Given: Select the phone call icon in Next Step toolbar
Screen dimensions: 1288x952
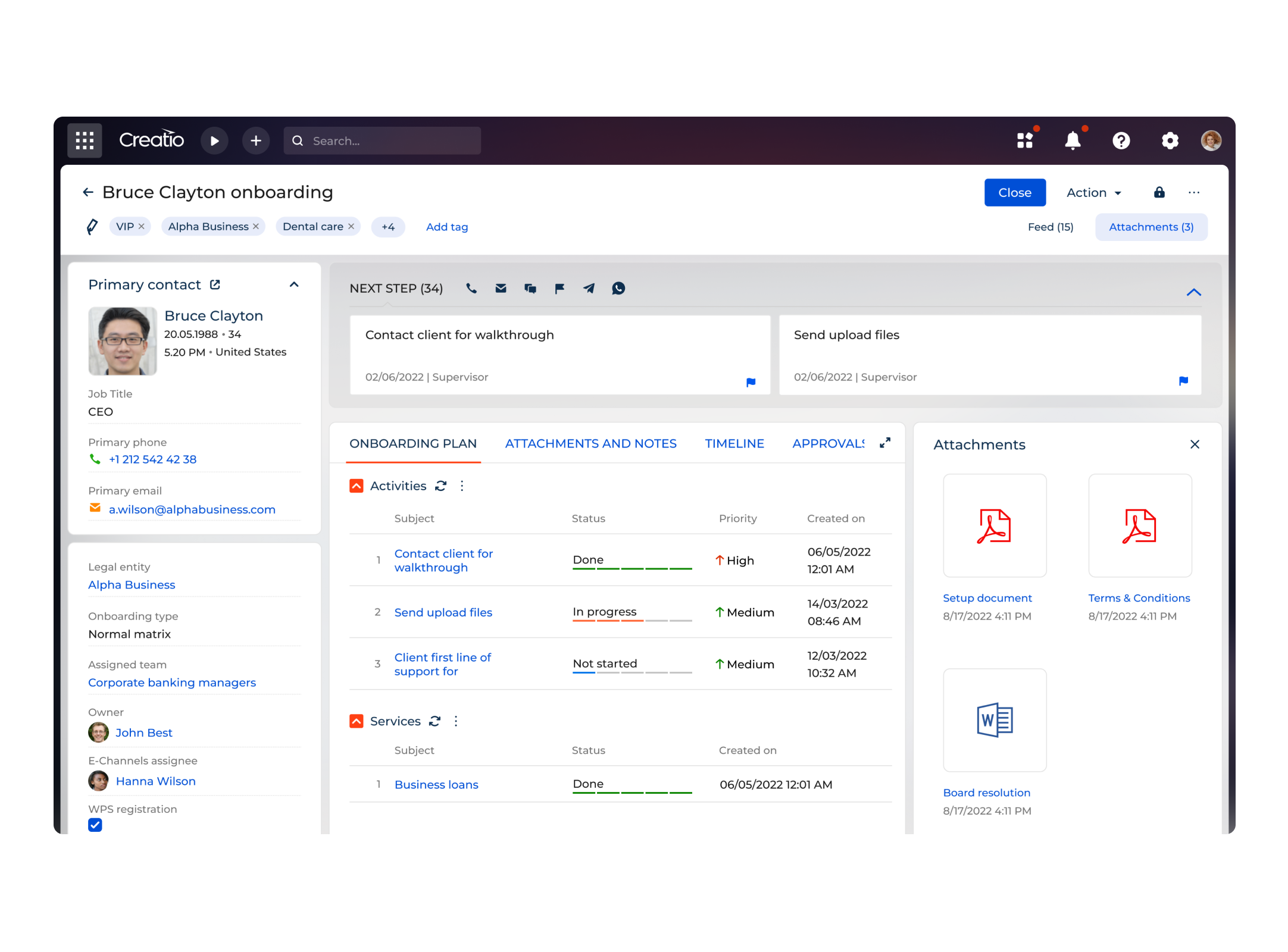Looking at the screenshot, I should [x=471, y=289].
